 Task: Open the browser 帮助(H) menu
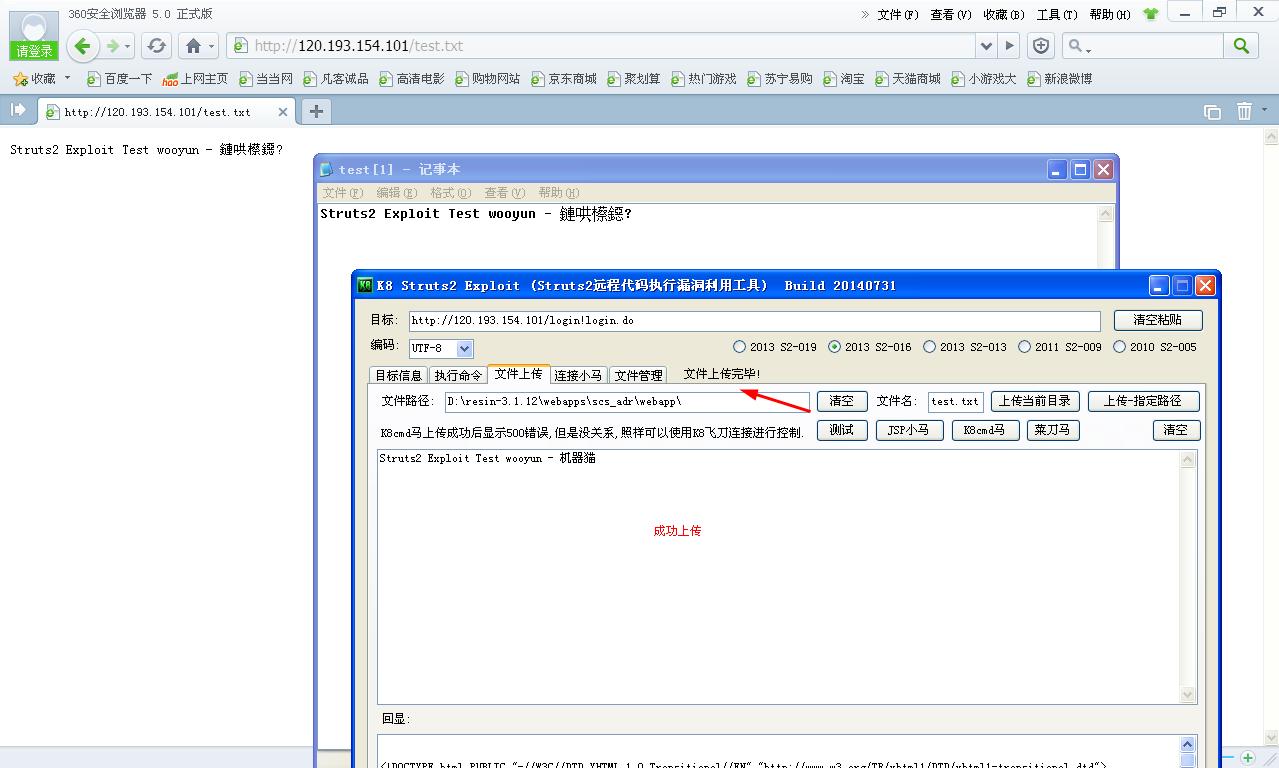pyautogui.click(x=1110, y=14)
